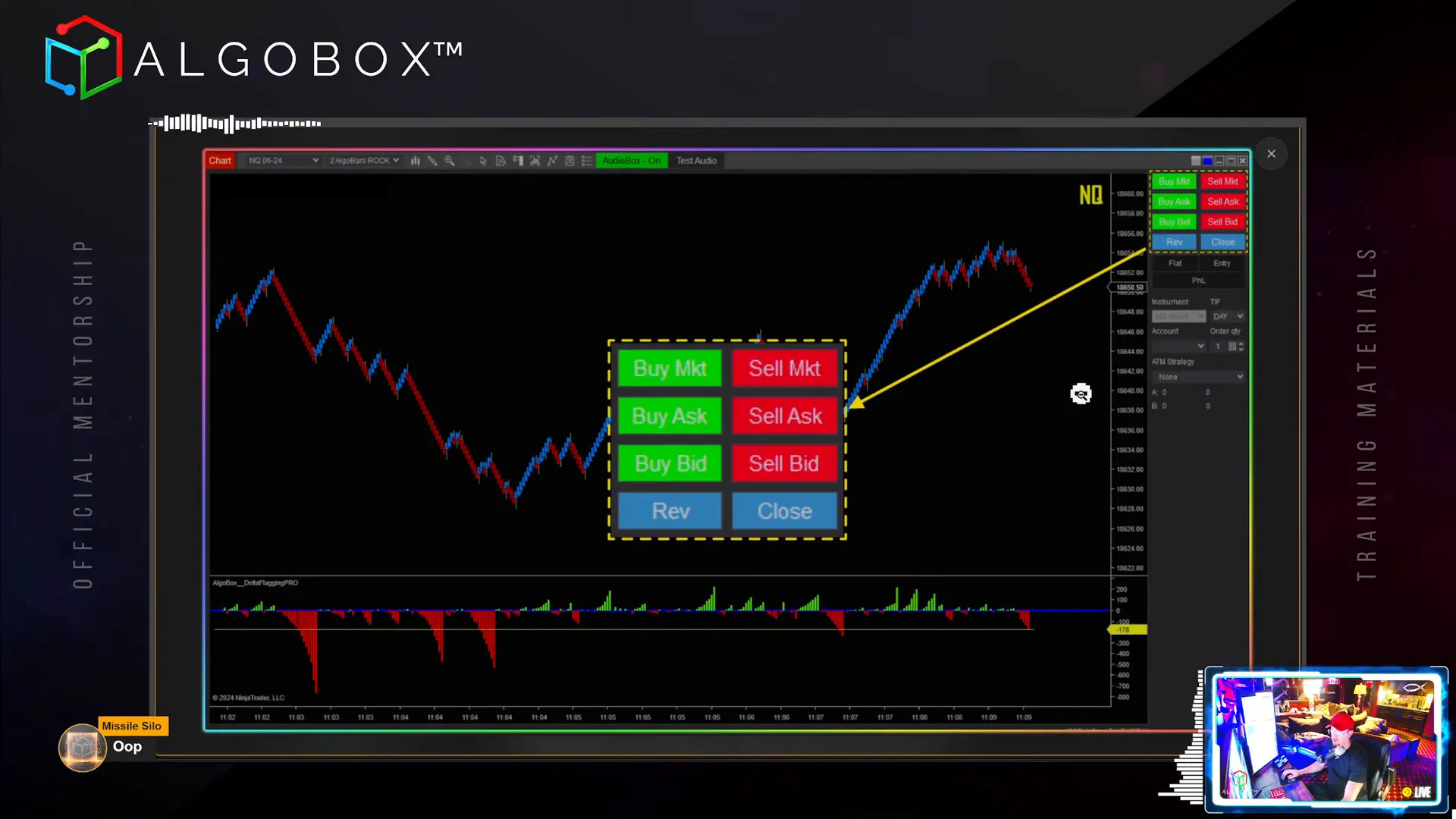Click the -178 delta value marker

[x=1127, y=629]
